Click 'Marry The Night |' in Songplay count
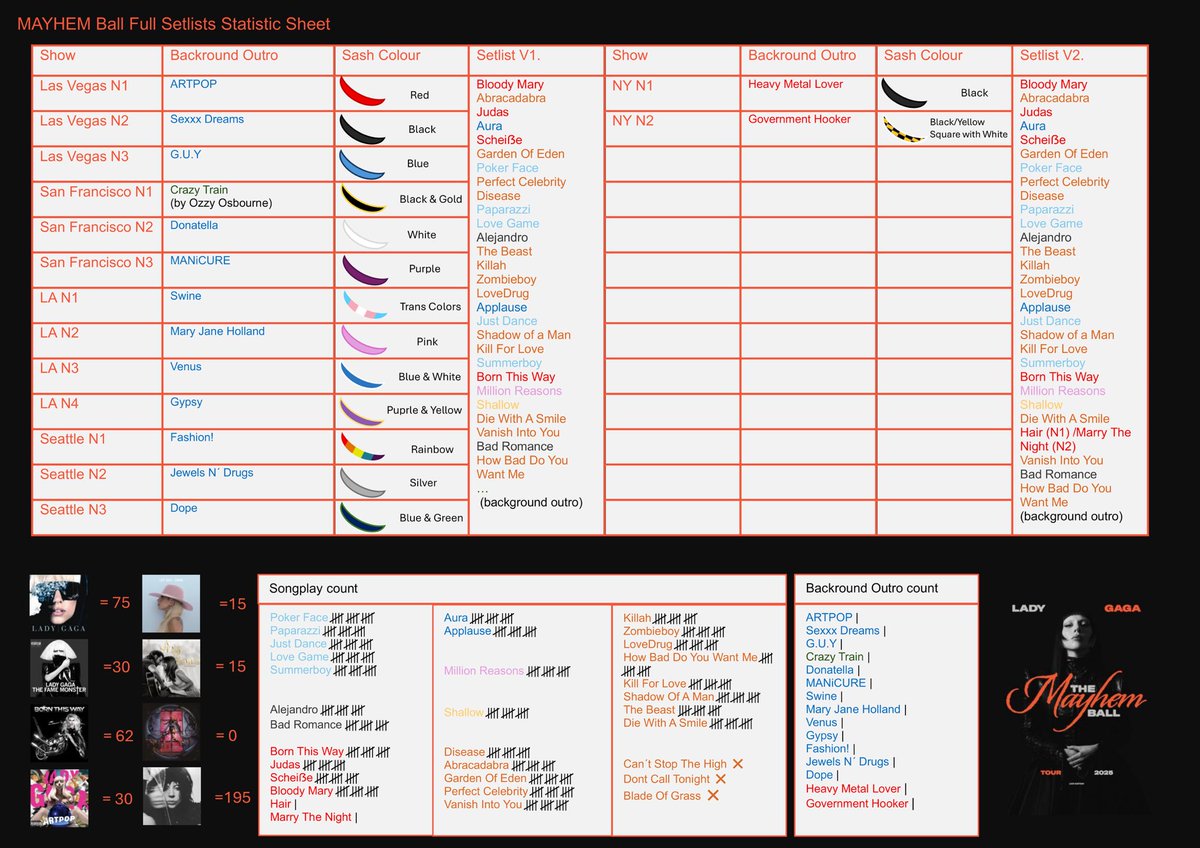The height and width of the screenshot is (848, 1200). click(314, 817)
